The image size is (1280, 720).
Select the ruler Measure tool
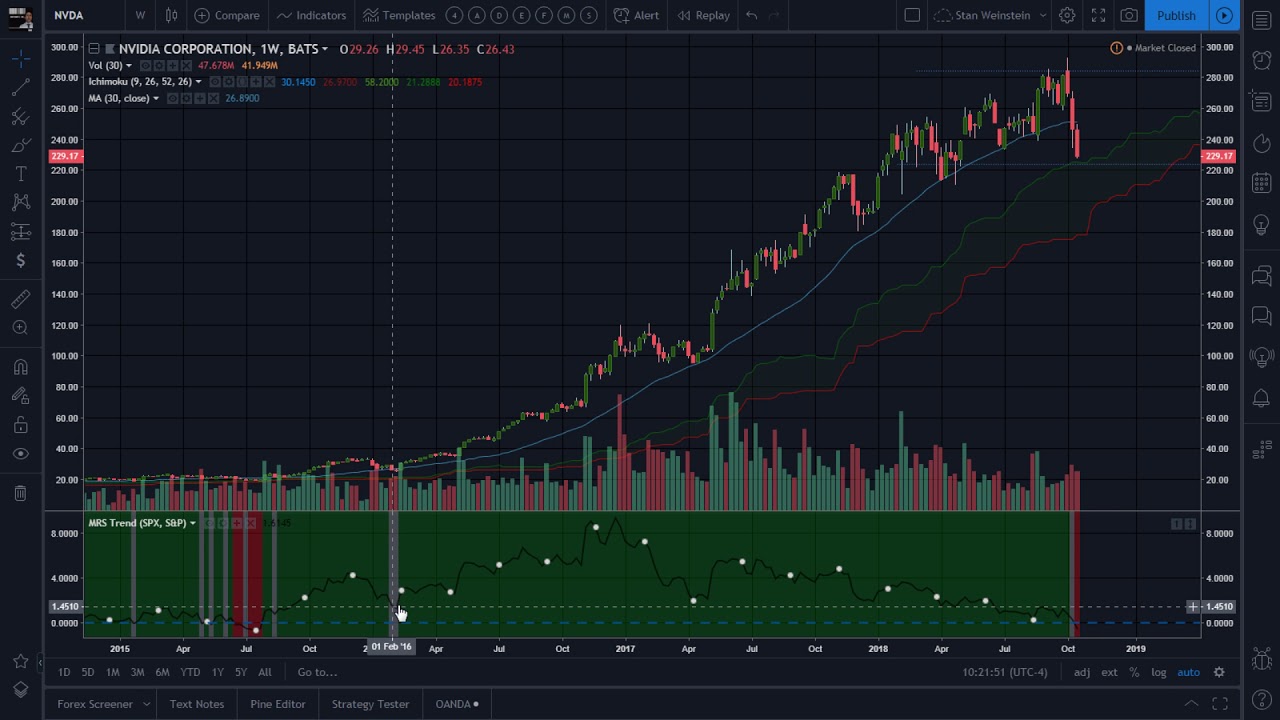pos(20,298)
